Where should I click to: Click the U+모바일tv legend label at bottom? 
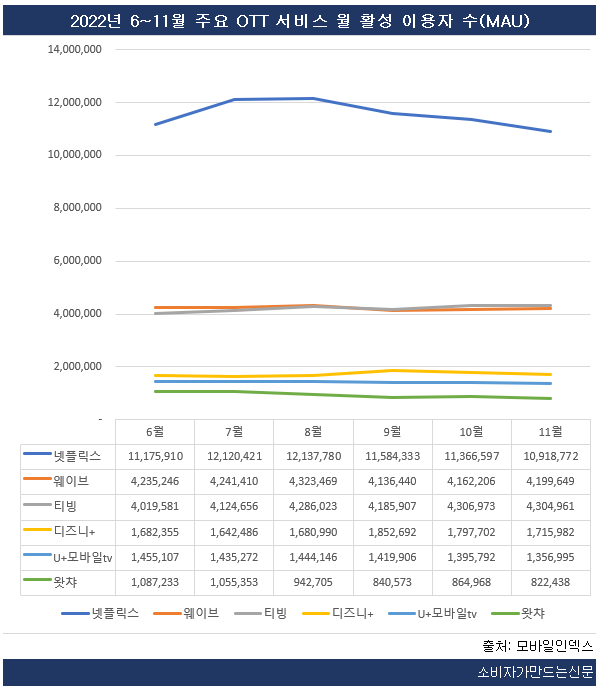coord(447,613)
